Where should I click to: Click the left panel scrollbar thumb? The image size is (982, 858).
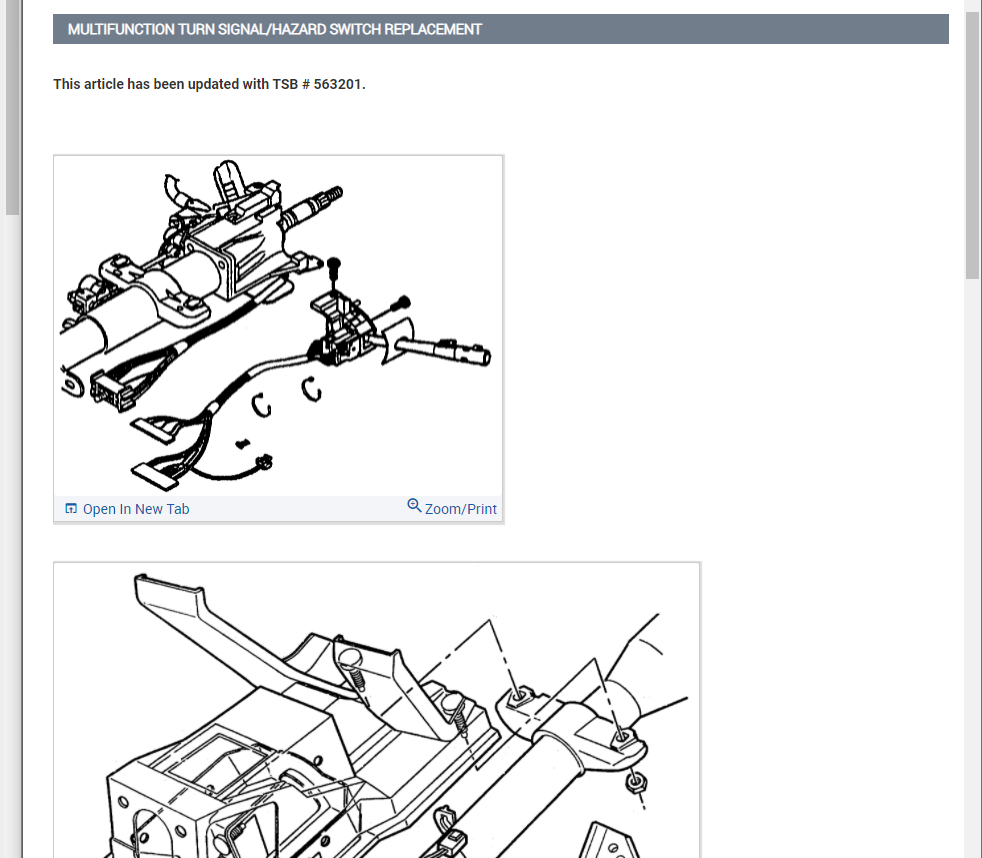click(x=13, y=108)
